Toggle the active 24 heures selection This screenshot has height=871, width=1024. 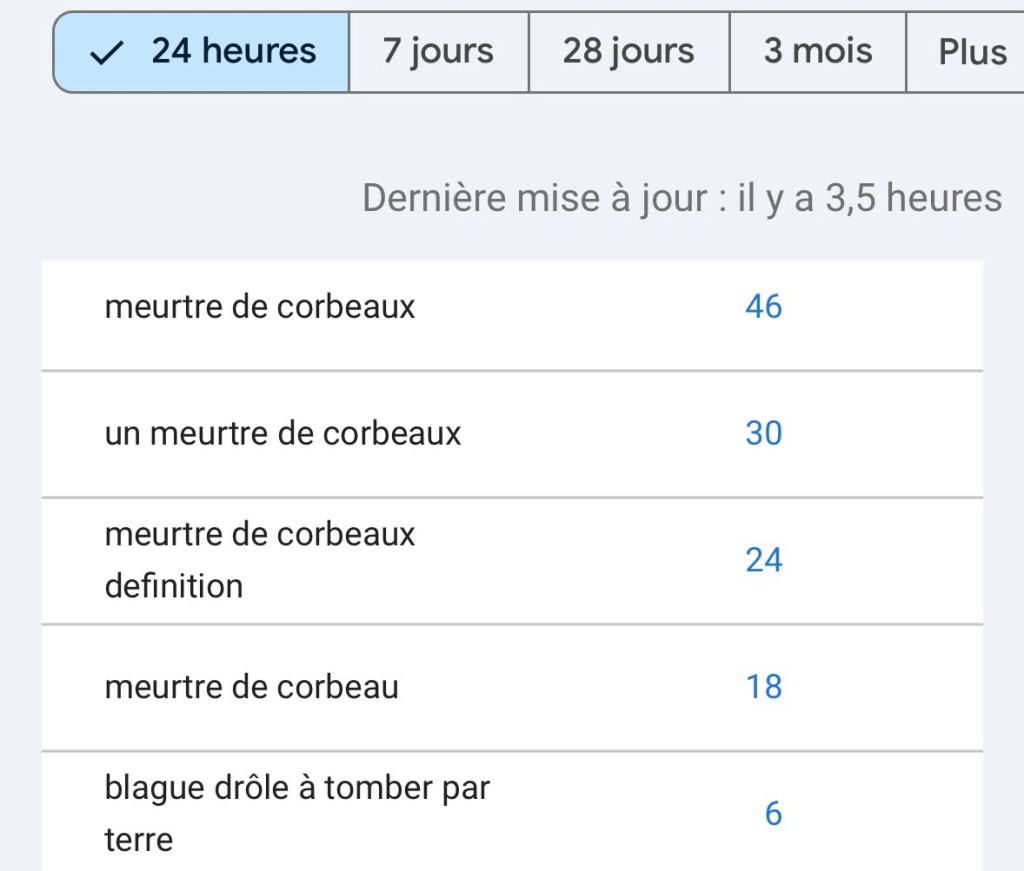(x=200, y=50)
